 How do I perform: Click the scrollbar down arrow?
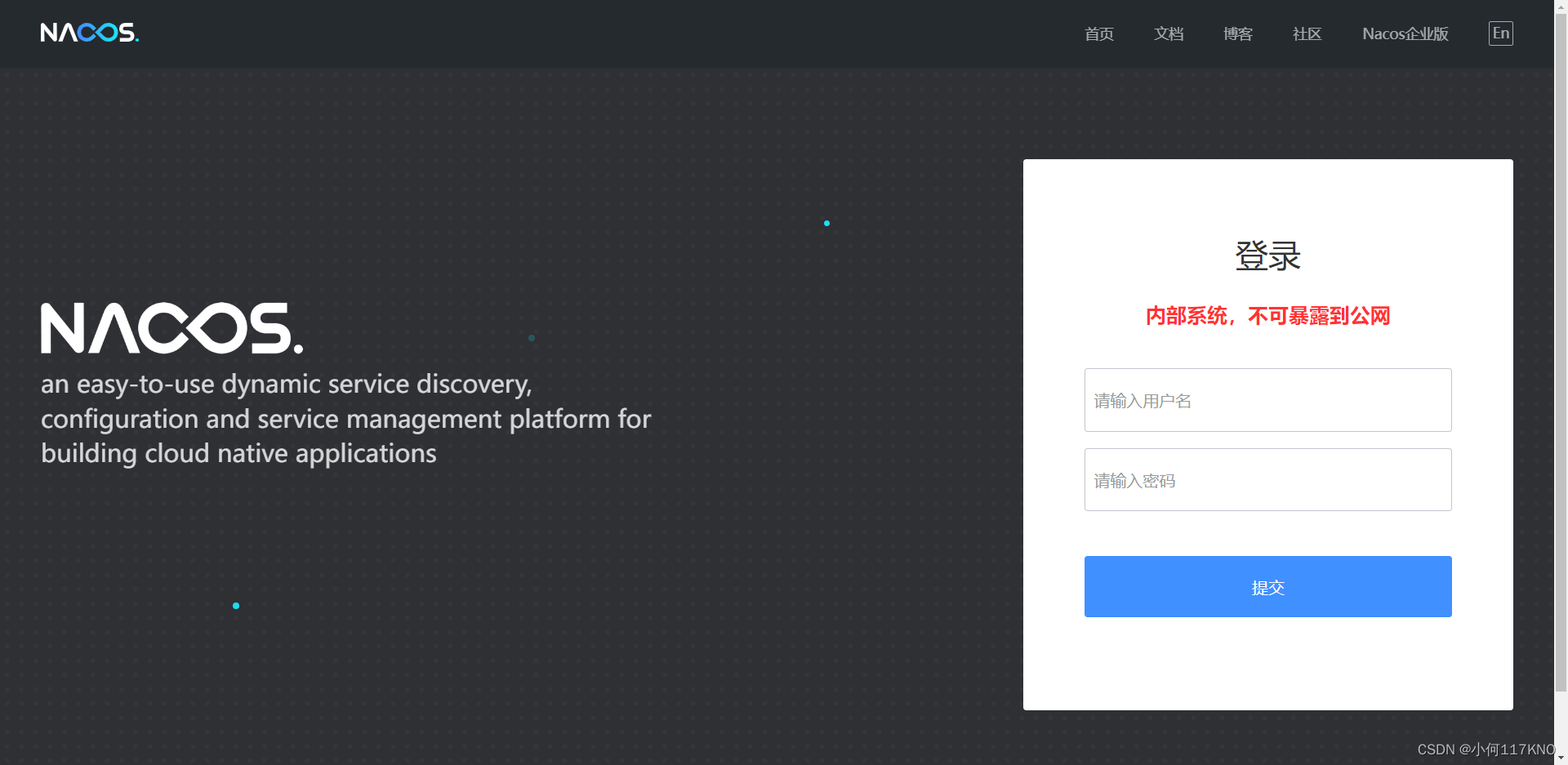point(1561,758)
